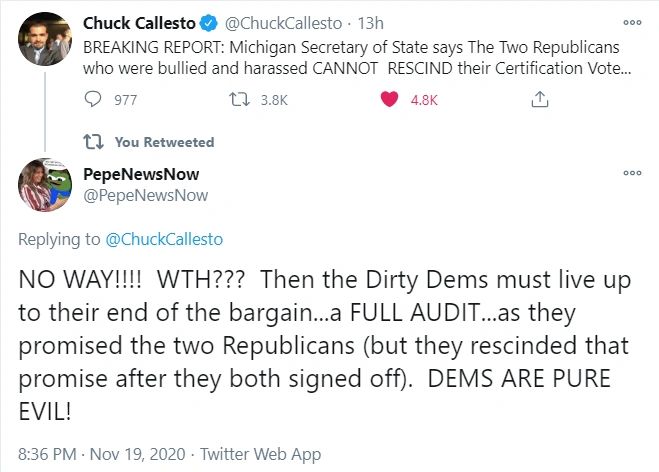Click the retweet icon on Chuck Callesto's tweet
Screen dimensions: 659x472
click(239, 100)
